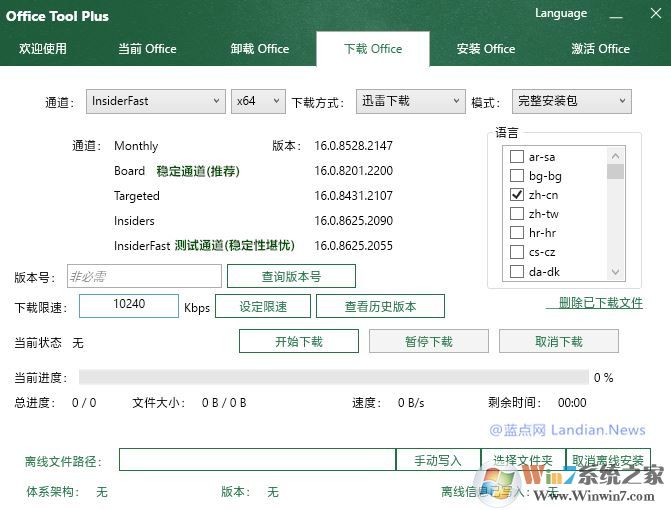
Task: Expand the InsiderFast channel dropdown
Action: (156, 101)
